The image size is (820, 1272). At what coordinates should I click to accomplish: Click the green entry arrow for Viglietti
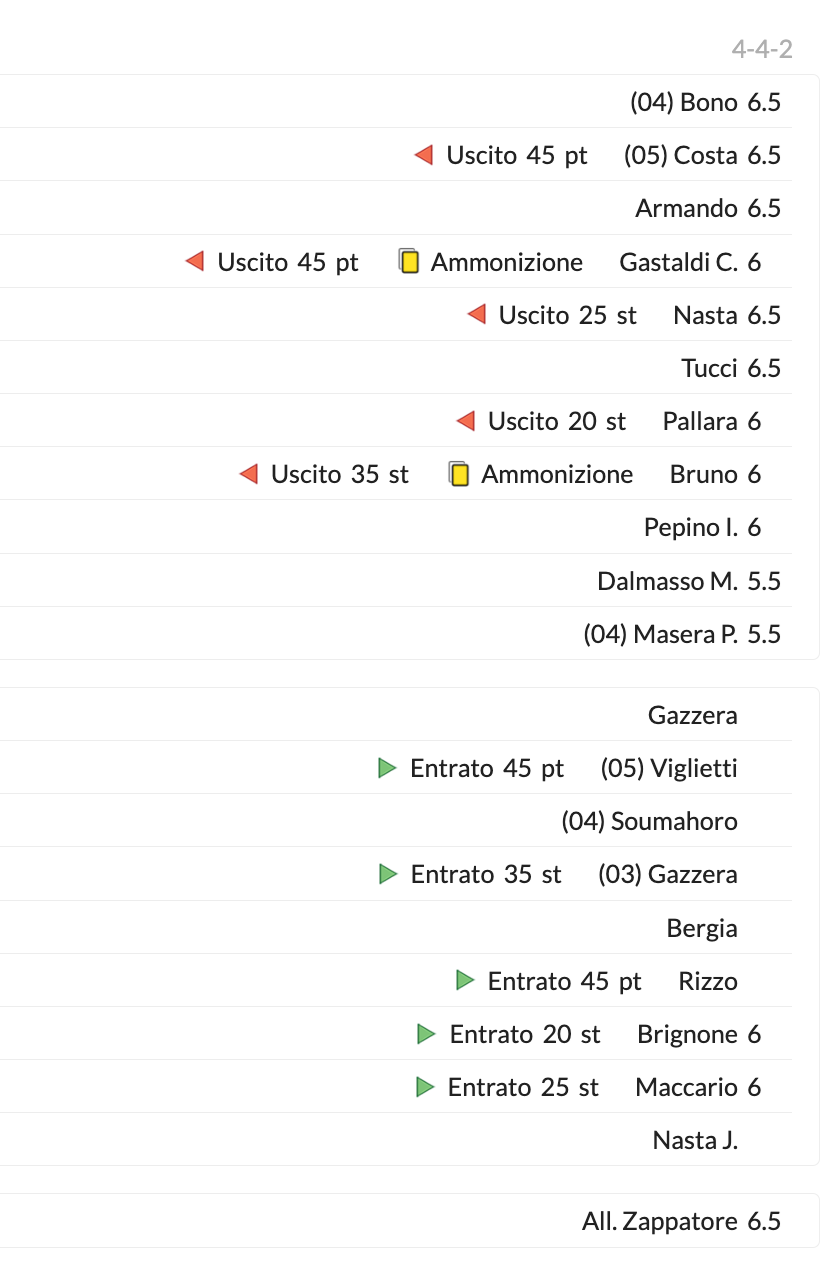point(387,768)
